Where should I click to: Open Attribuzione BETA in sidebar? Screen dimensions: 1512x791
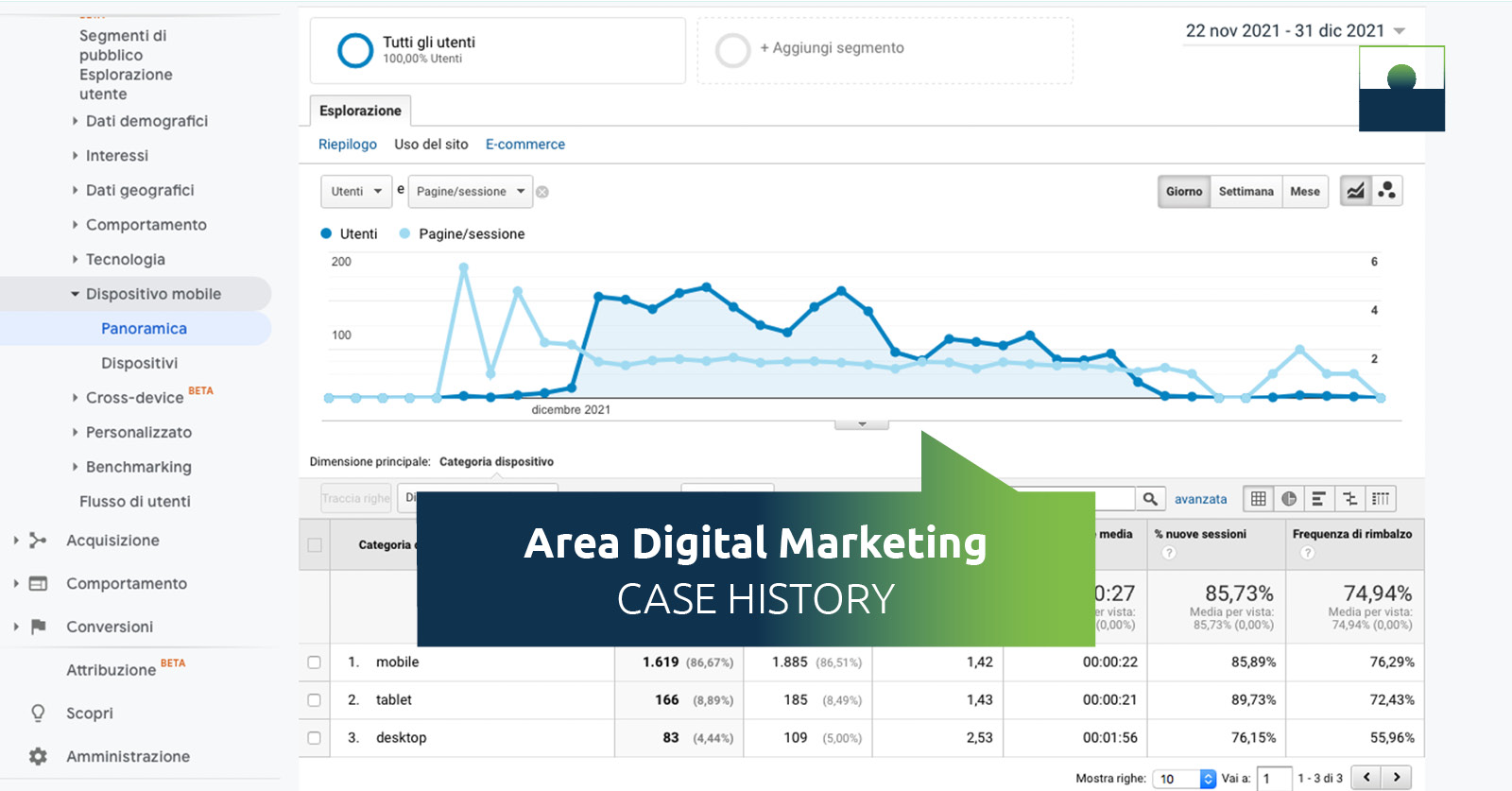pos(126,668)
